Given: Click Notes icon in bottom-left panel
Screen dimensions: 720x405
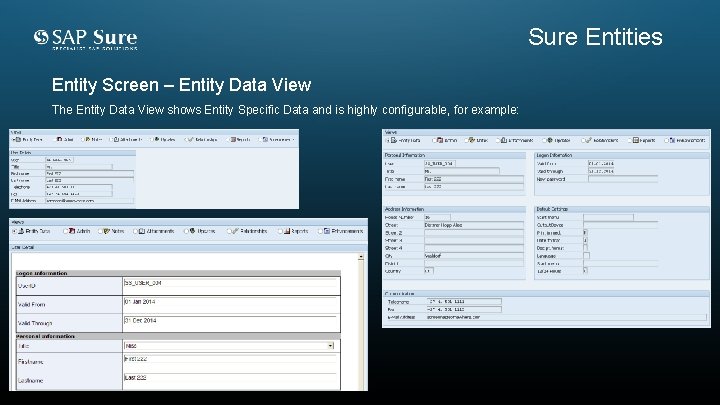Looking at the screenshot, I should 107,231.
